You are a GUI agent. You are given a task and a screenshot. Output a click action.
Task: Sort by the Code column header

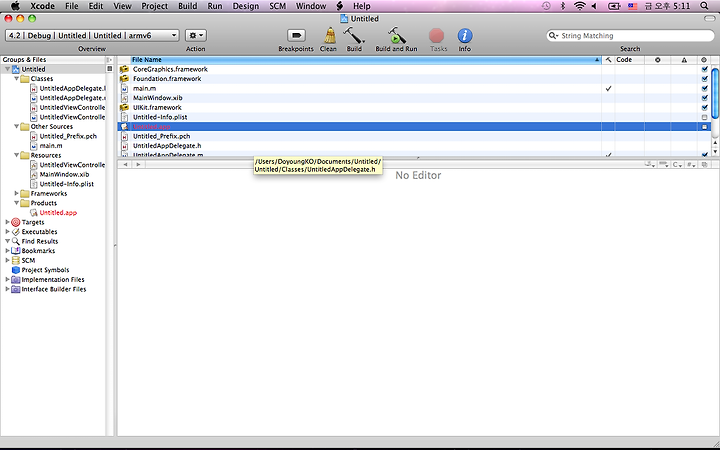point(629,60)
